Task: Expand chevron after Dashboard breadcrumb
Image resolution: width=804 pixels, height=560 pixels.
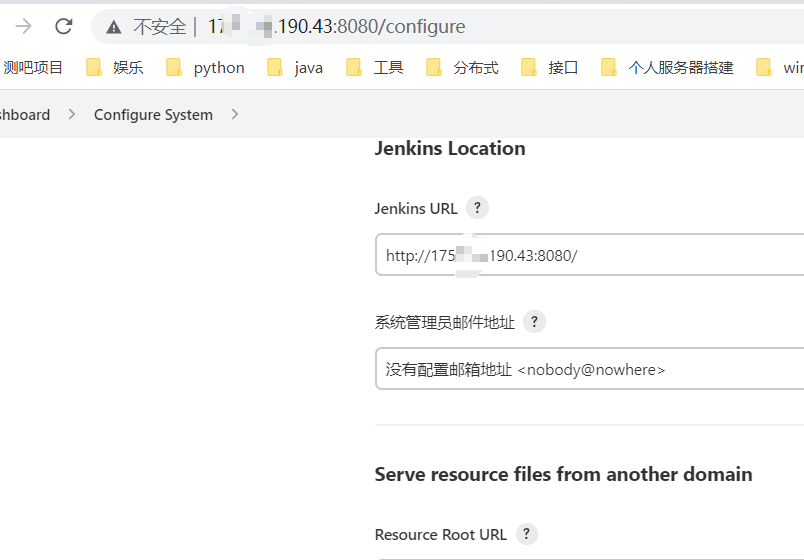Action: tap(72, 114)
